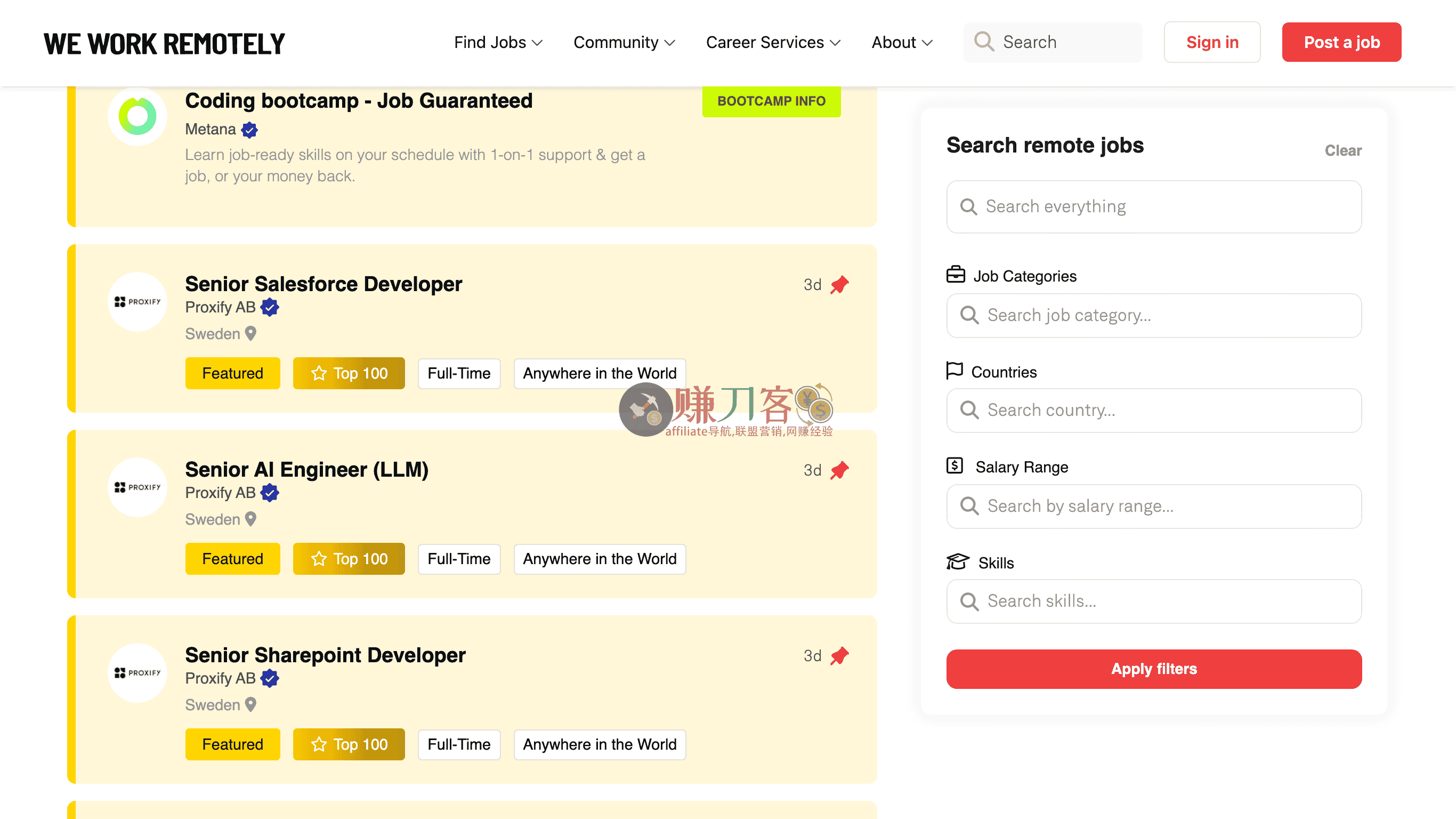This screenshot has height=819, width=1456.
Task: Click Anywhere in the World on Salesforce Developer
Action: click(x=599, y=373)
